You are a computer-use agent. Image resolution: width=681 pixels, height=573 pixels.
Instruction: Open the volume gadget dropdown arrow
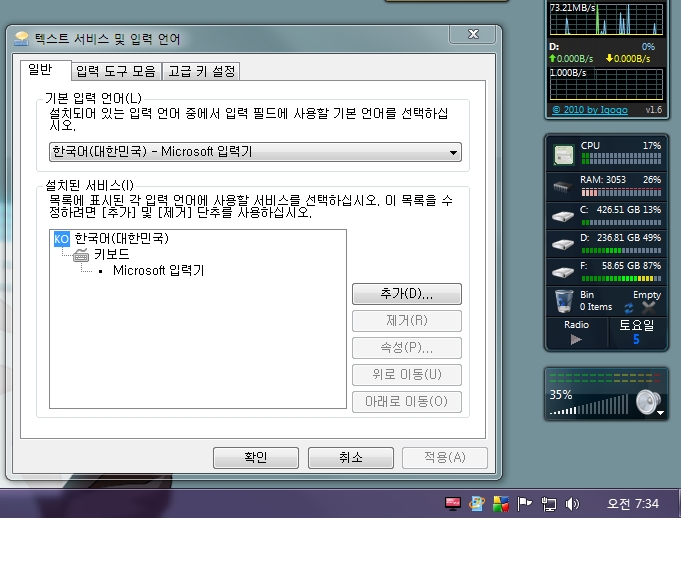pos(661,413)
